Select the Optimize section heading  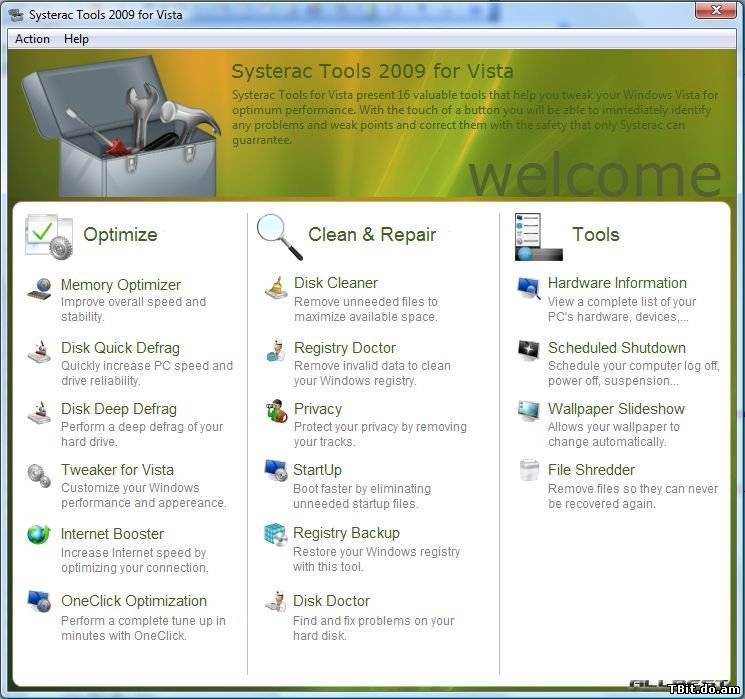click(x=120, y=234)
